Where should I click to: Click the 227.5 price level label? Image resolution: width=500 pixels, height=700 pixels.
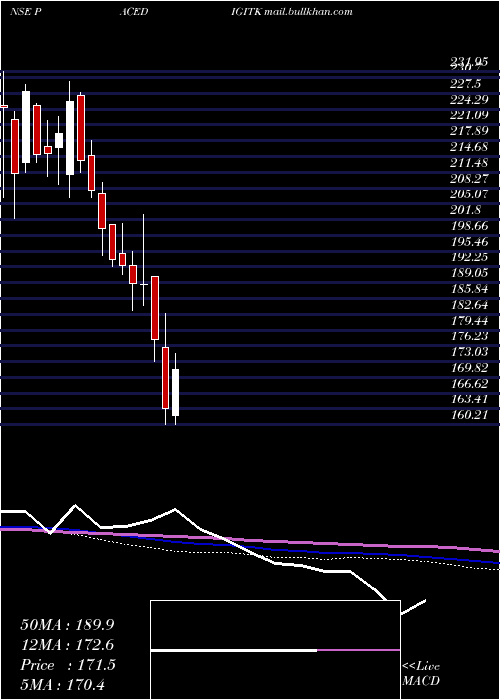point(467,84)
